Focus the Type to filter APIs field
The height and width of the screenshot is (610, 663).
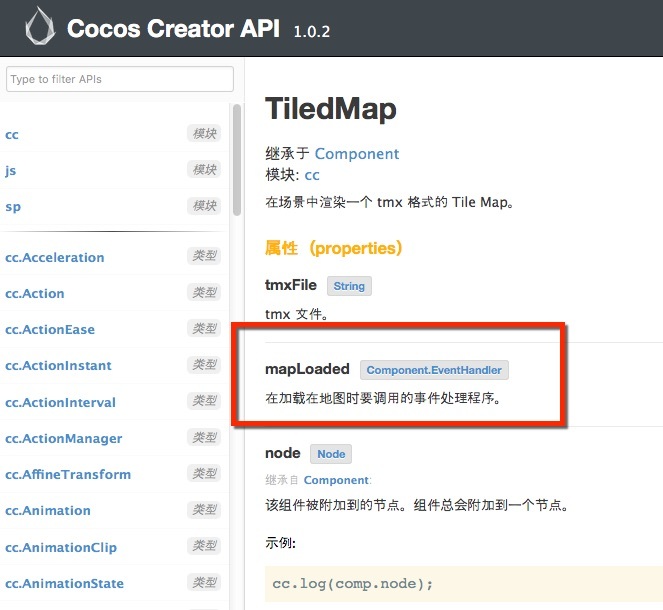coord(120,79)
